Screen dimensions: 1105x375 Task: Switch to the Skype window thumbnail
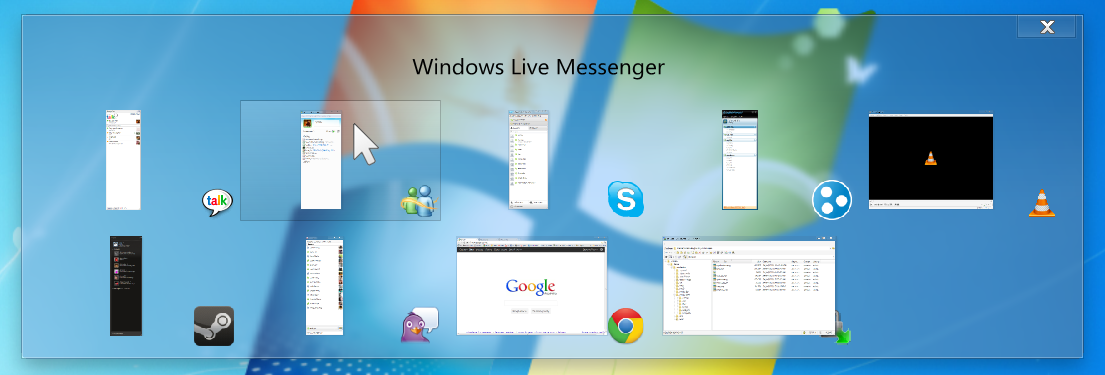coord(529,160)
